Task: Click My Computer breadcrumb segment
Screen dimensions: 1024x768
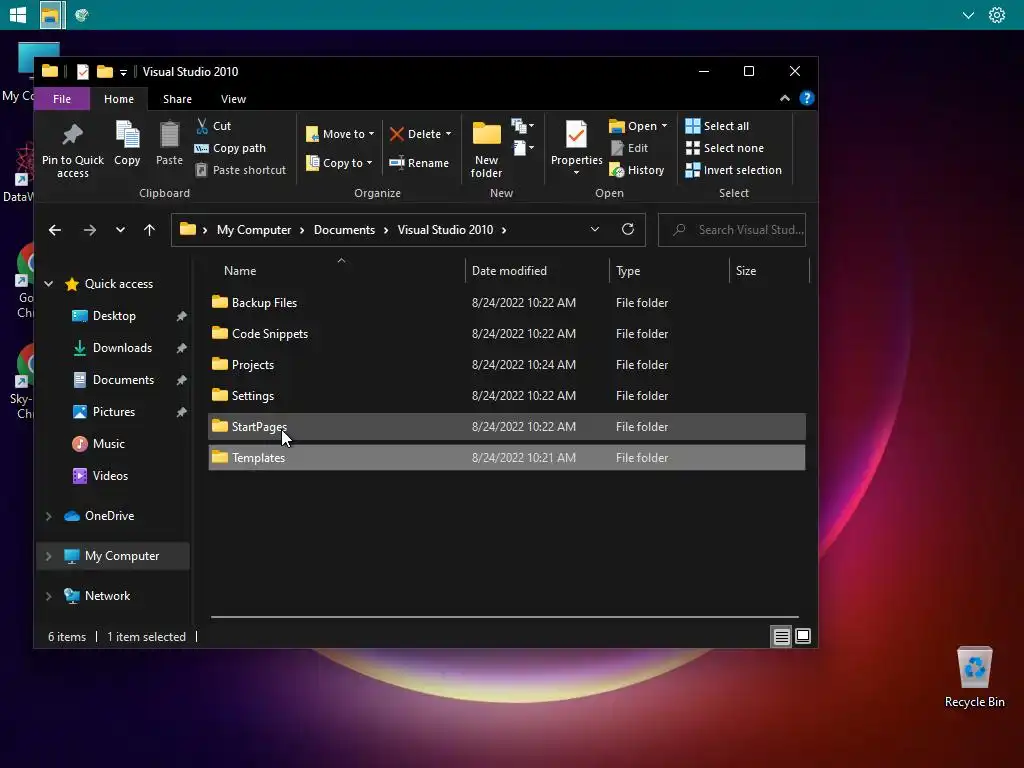Action: [254, 230]
